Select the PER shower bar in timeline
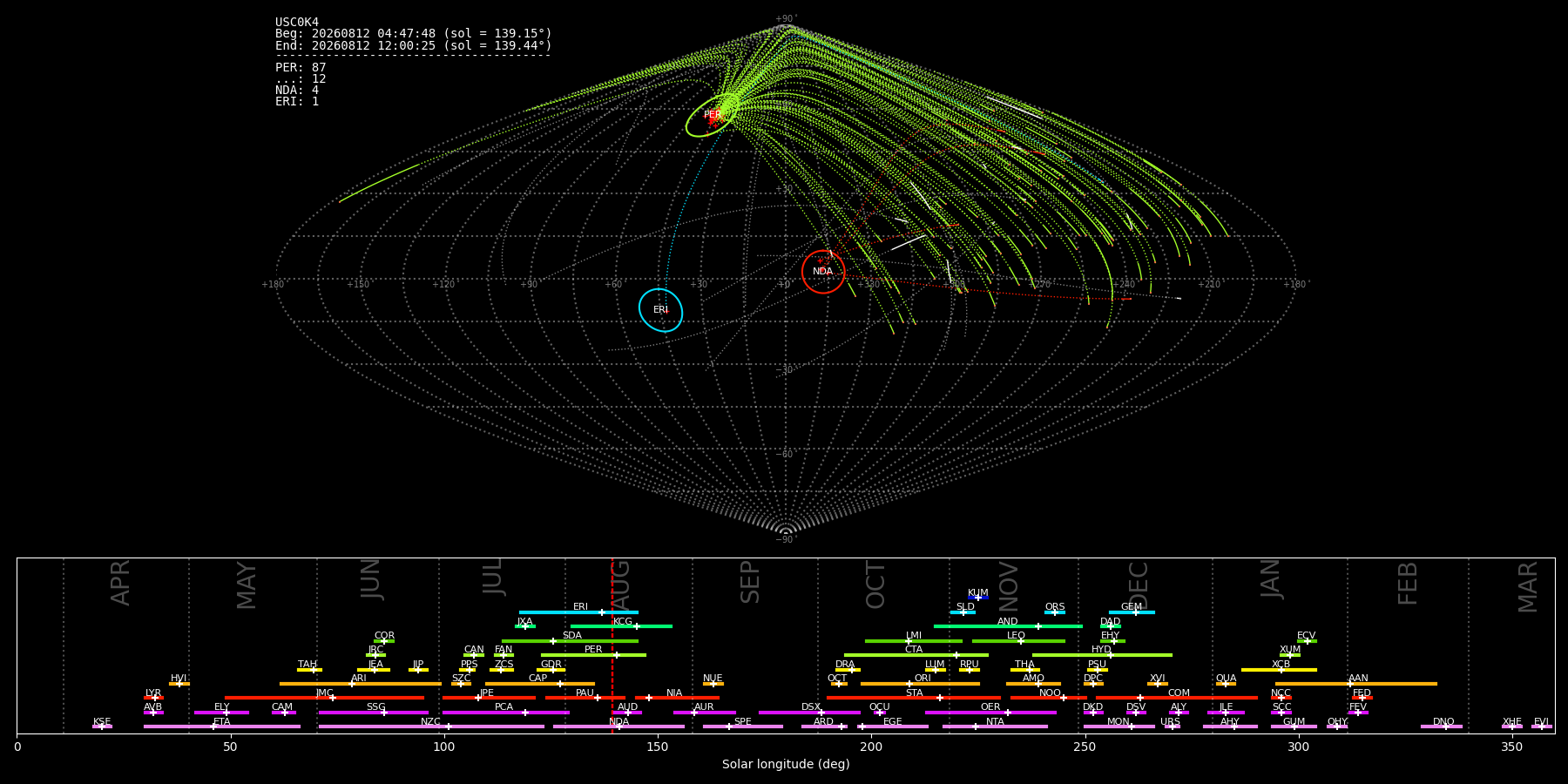1568x784 pixels. [593, 655]
